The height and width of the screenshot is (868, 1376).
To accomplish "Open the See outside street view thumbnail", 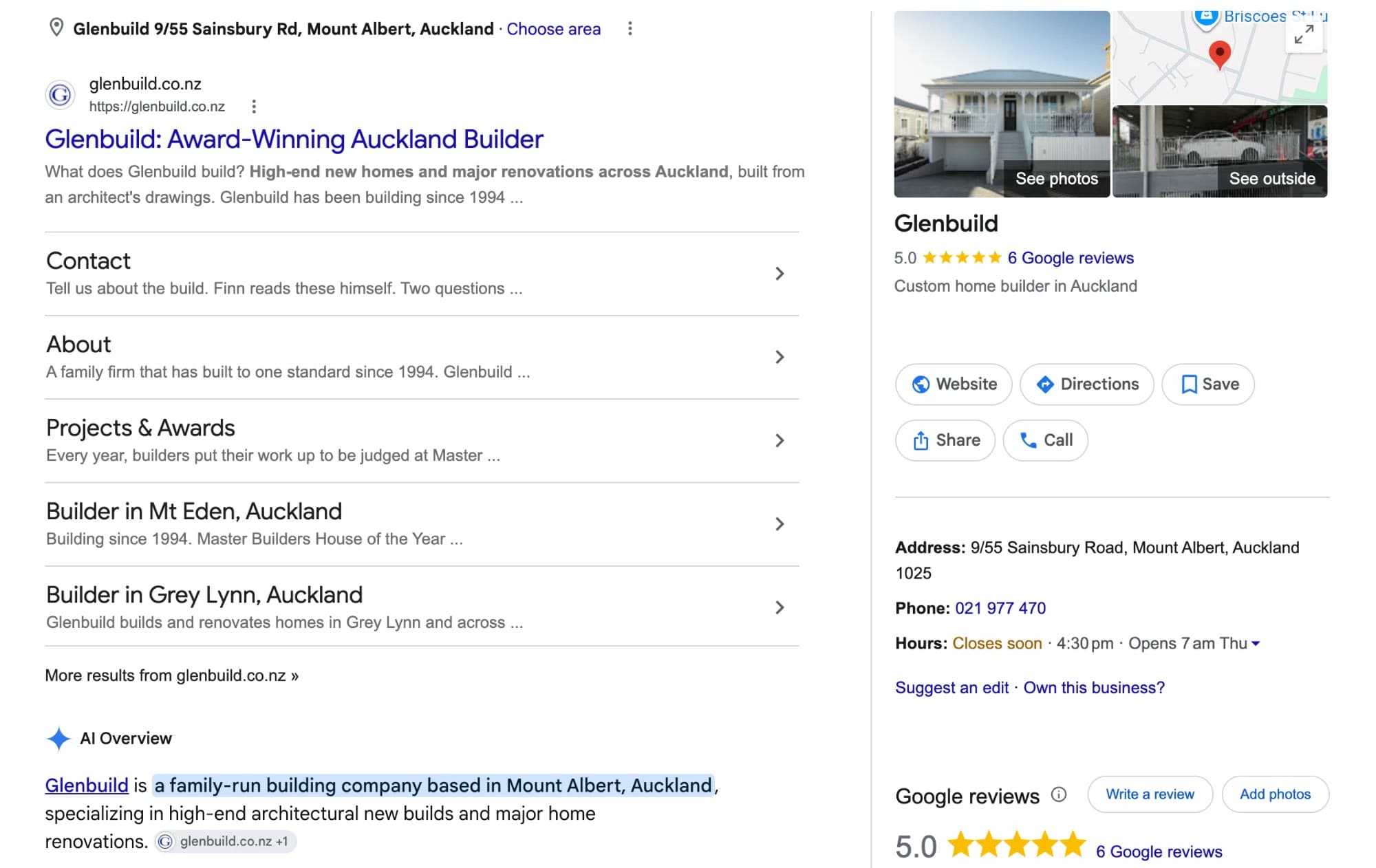I will 1220,151.
